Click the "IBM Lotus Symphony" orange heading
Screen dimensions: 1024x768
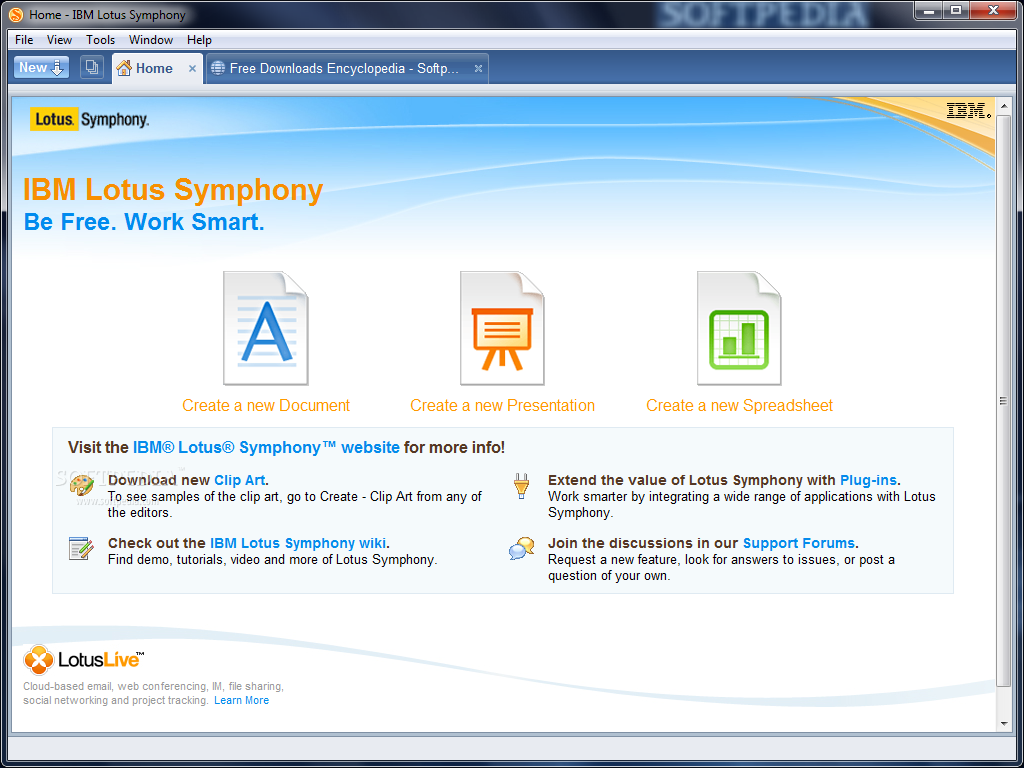173,190
